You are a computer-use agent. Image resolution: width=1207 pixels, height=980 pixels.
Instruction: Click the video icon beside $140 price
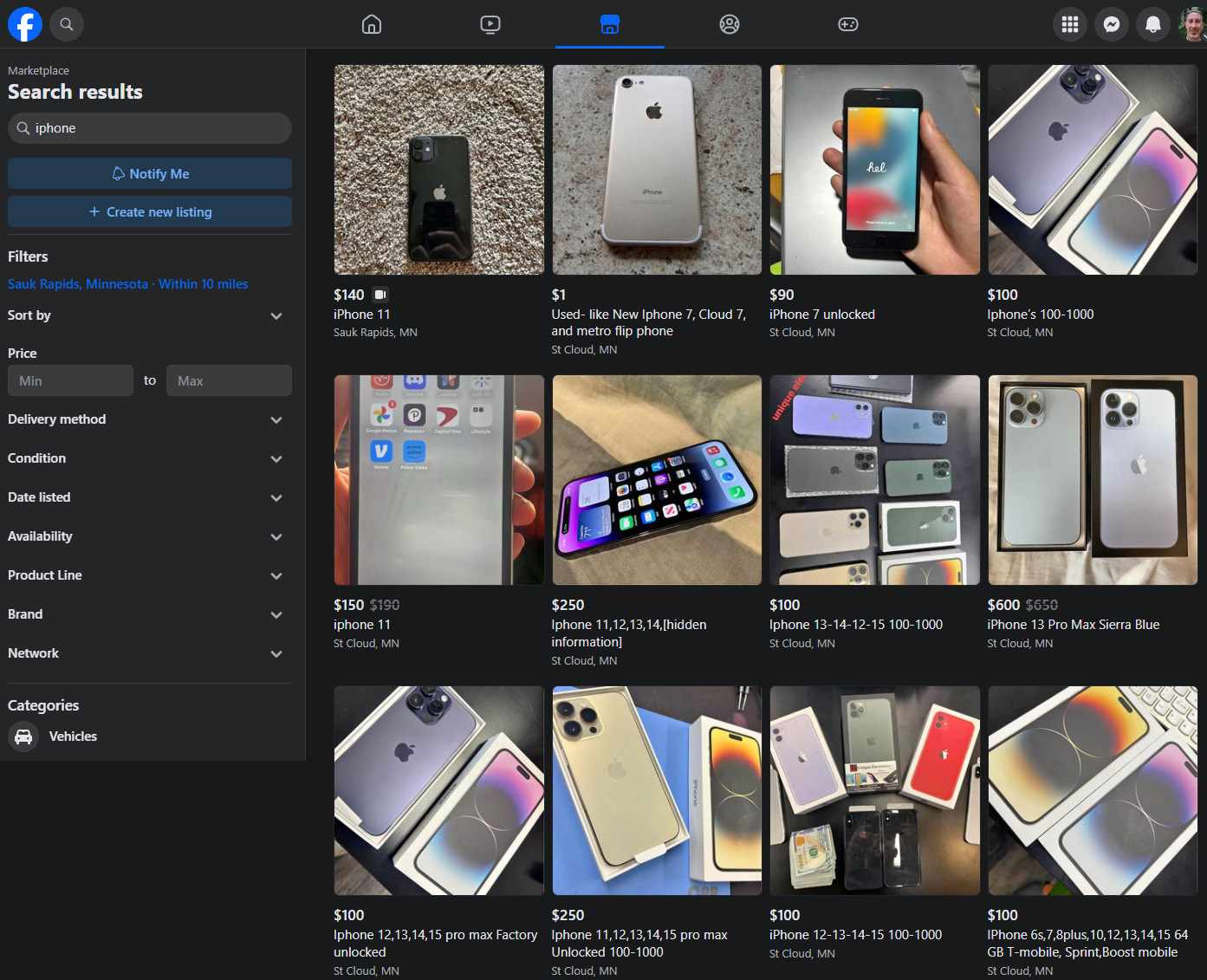coord(380,295)
